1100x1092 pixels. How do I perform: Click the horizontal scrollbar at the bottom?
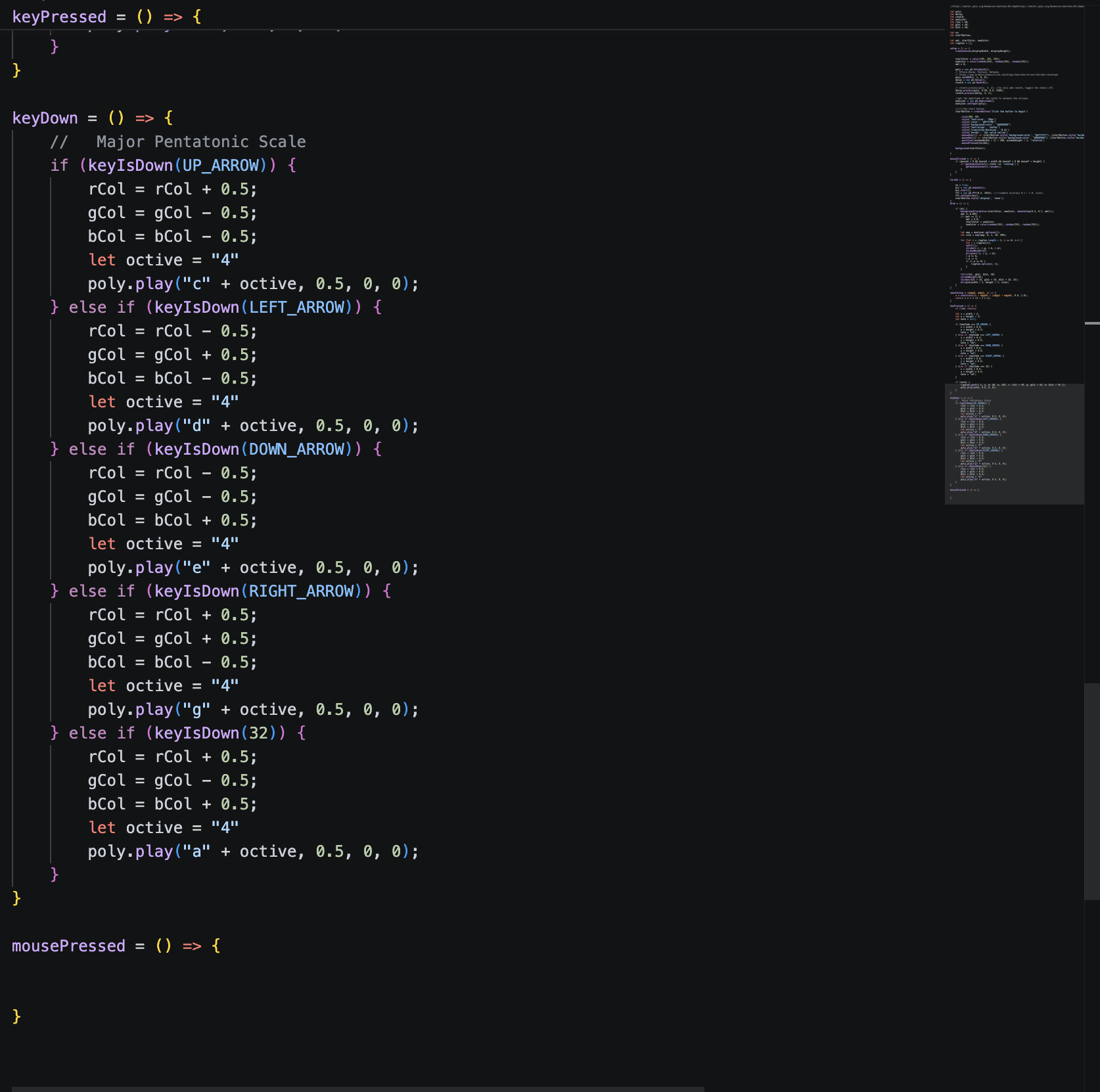coord(358,1089)
